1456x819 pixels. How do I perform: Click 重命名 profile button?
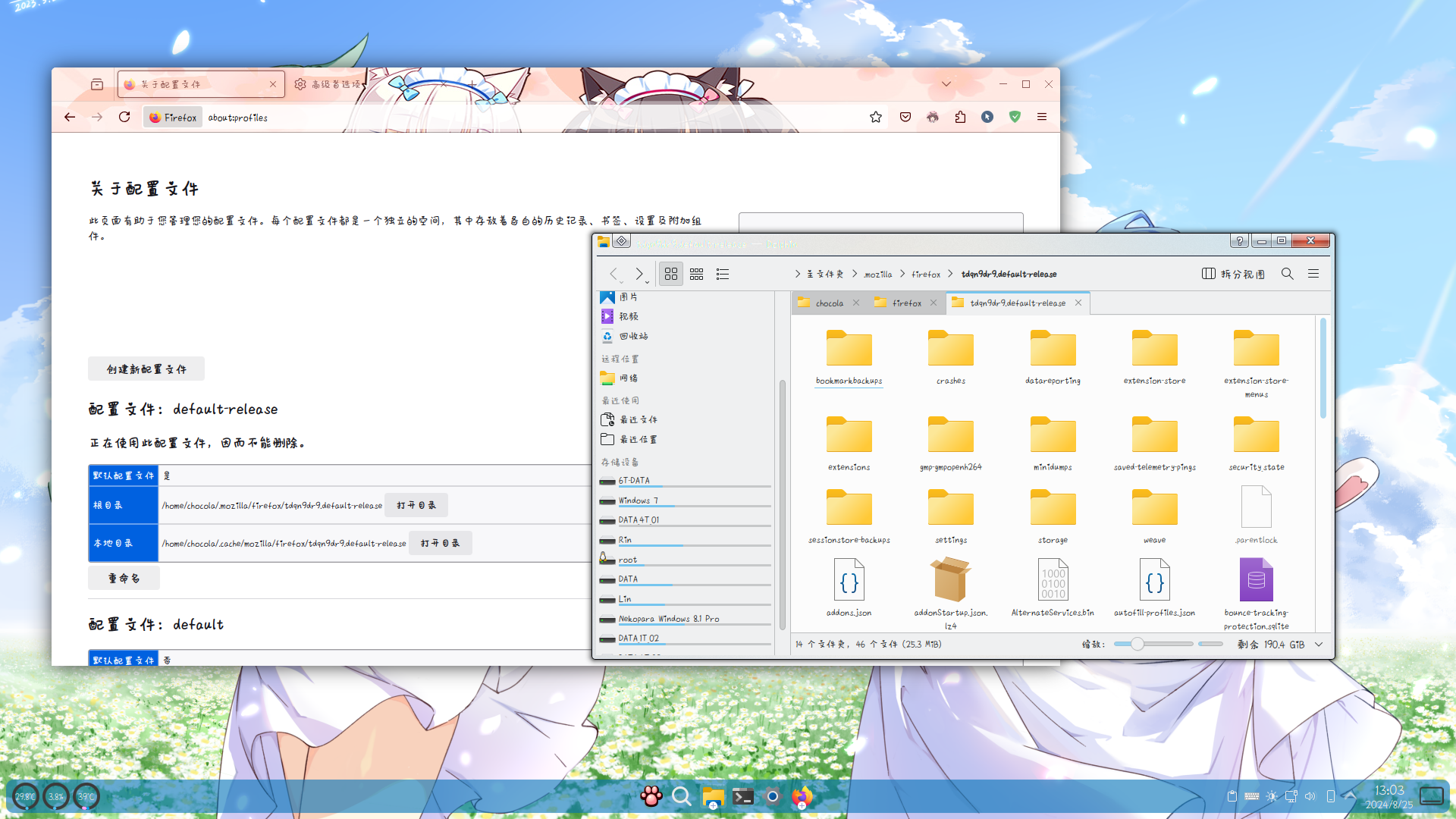(124, 578)
